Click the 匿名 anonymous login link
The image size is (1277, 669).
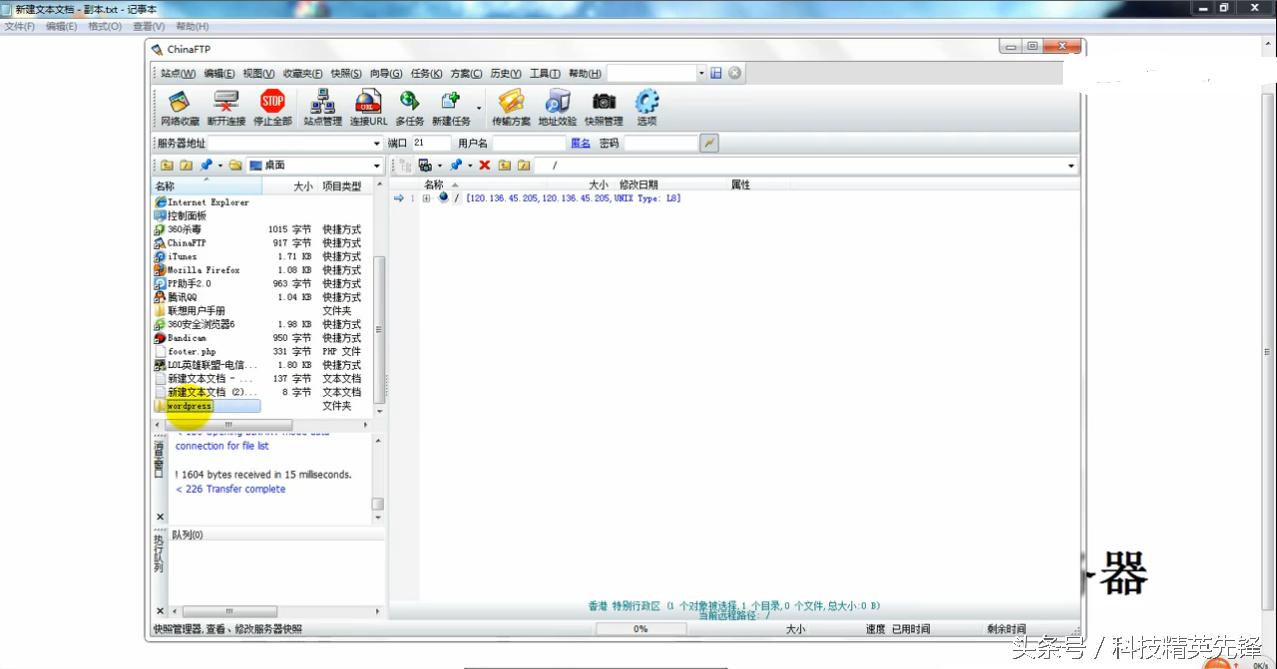click(580, 143)
